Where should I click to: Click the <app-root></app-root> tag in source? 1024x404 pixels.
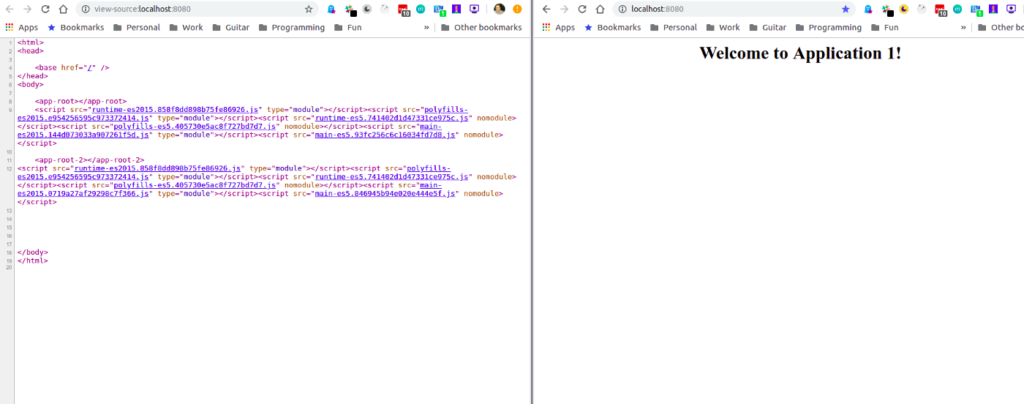81,101
